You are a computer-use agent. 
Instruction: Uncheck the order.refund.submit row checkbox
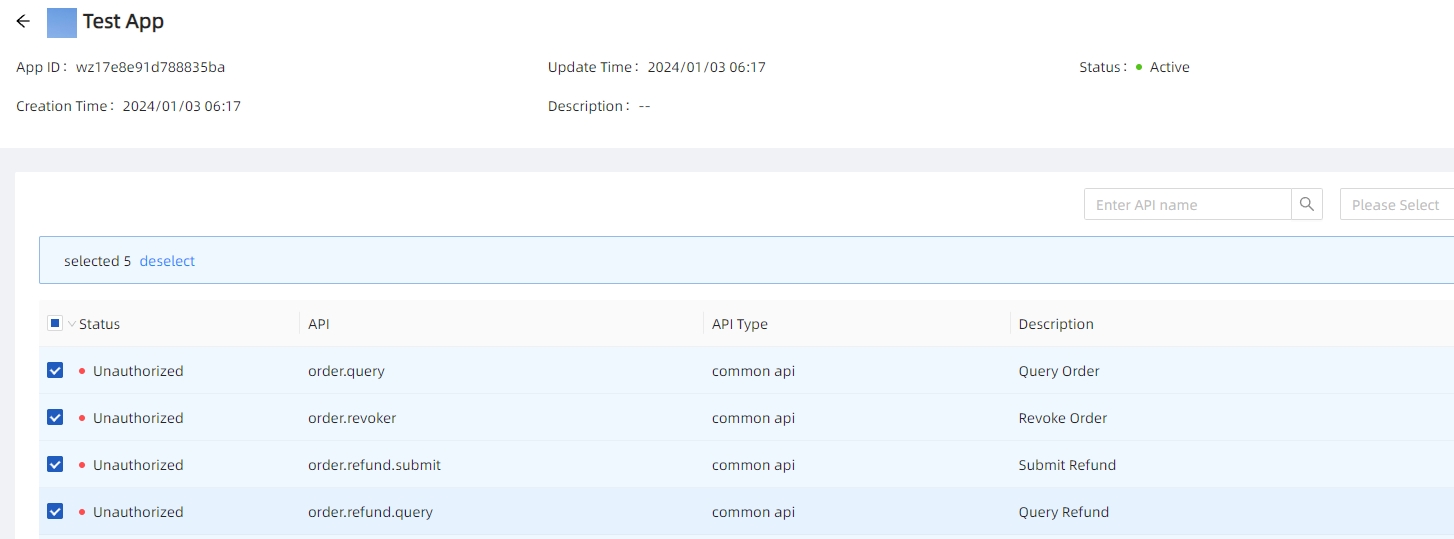pos(55,464)
